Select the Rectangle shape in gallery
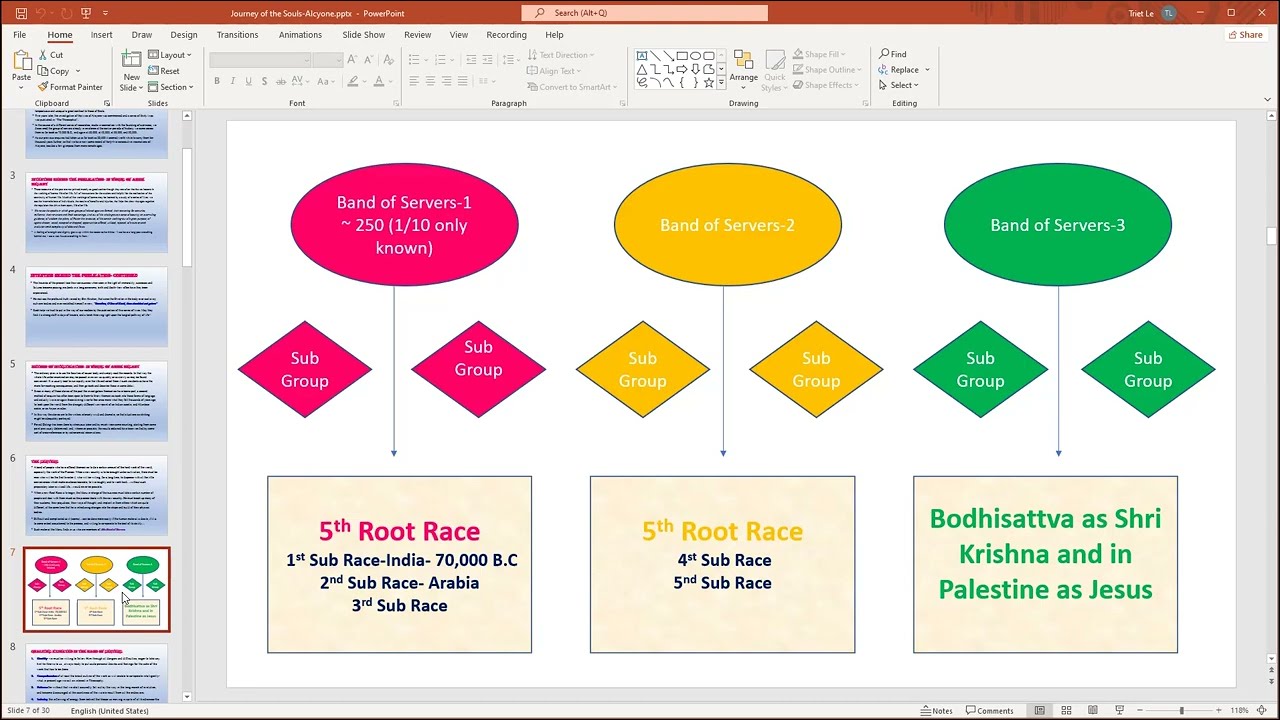1280x720 pixels. [x=681, y=56]
